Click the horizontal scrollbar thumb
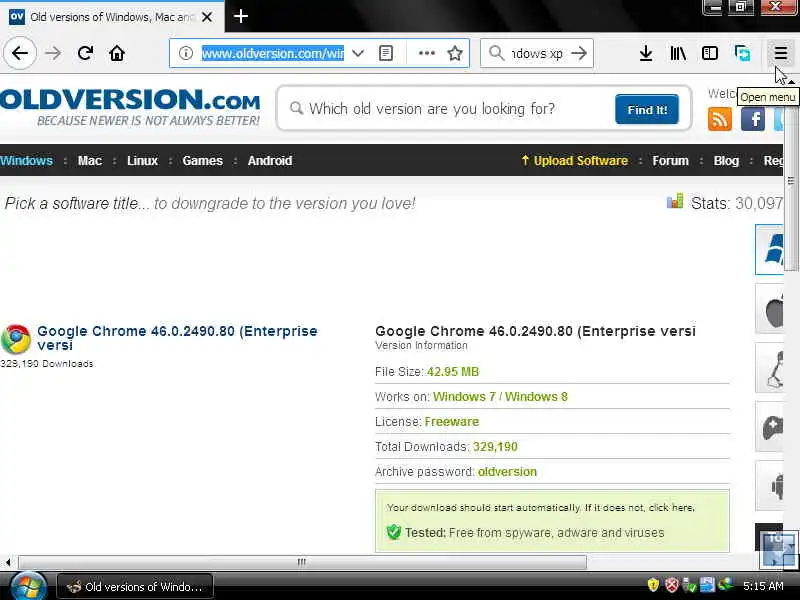Image resolution: width=800 pixels, height=600 pixels. pos(302,562)
